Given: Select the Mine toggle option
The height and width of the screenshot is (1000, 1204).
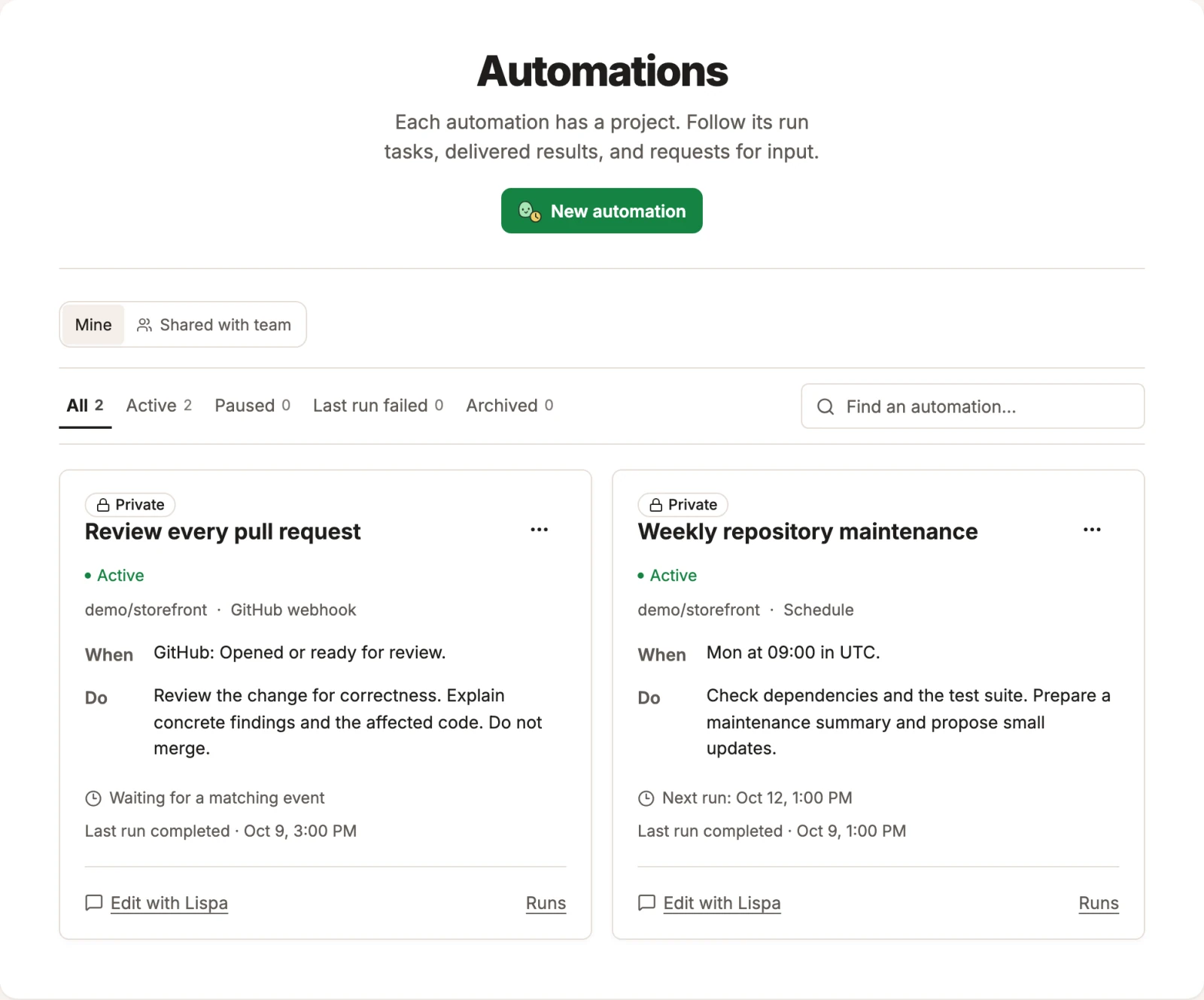Looking at the screenshot, I should [x=93, y=324].
